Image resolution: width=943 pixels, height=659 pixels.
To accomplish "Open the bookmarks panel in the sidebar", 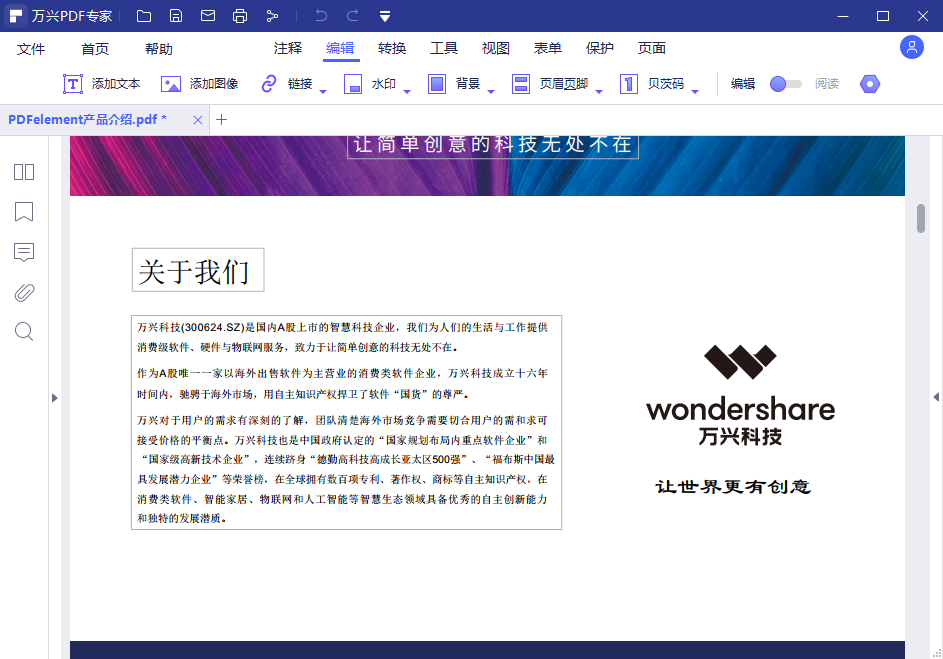I will coord(23,212).
